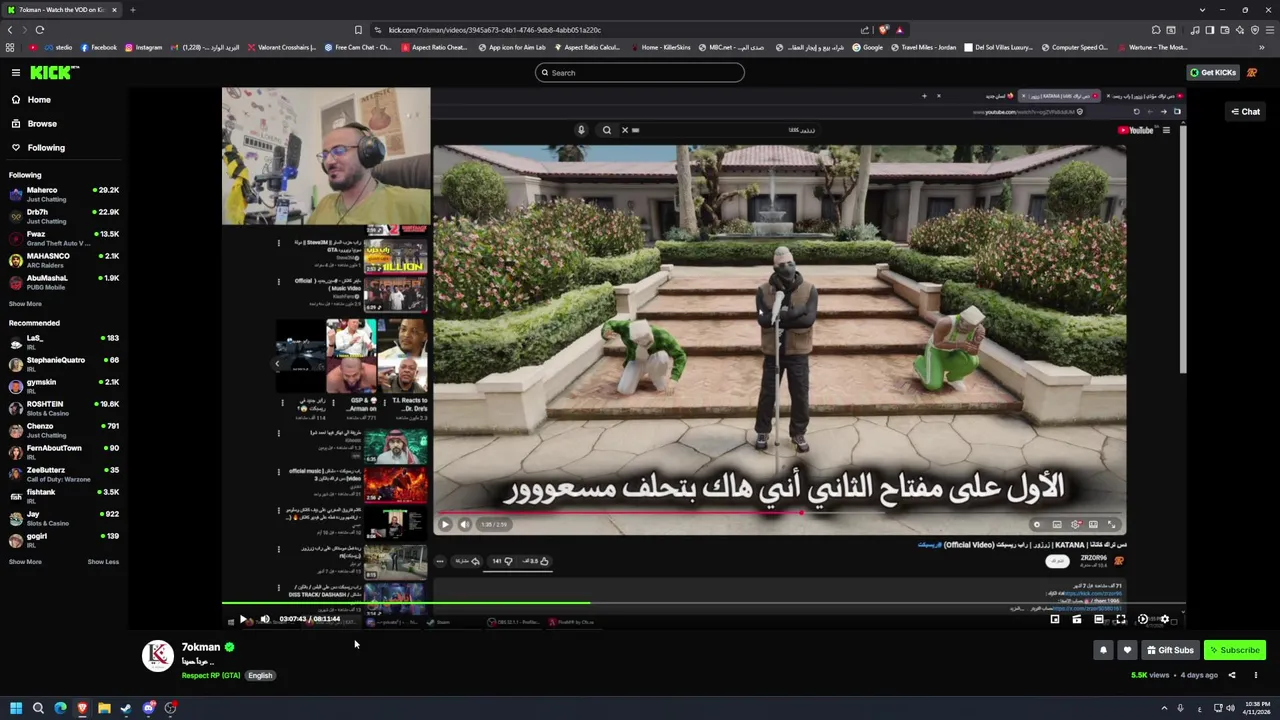Viewport: 1280px width, 720px height.
Task: Open Following in the sidebar
Action: click(46, 148)
